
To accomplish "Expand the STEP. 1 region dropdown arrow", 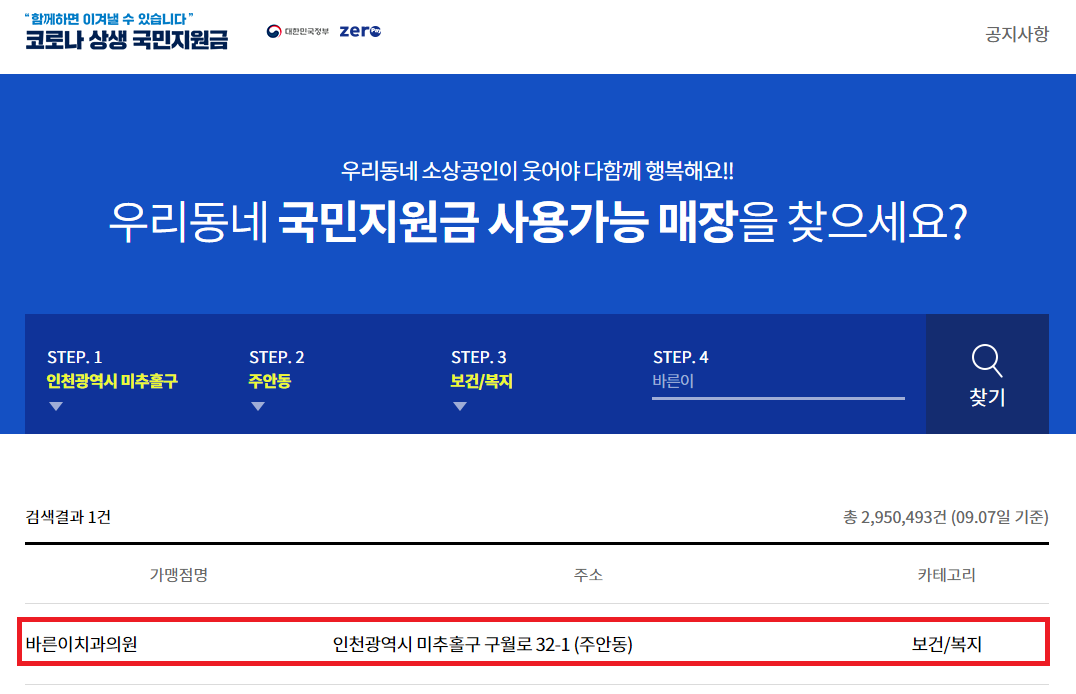I will [56, 406].
